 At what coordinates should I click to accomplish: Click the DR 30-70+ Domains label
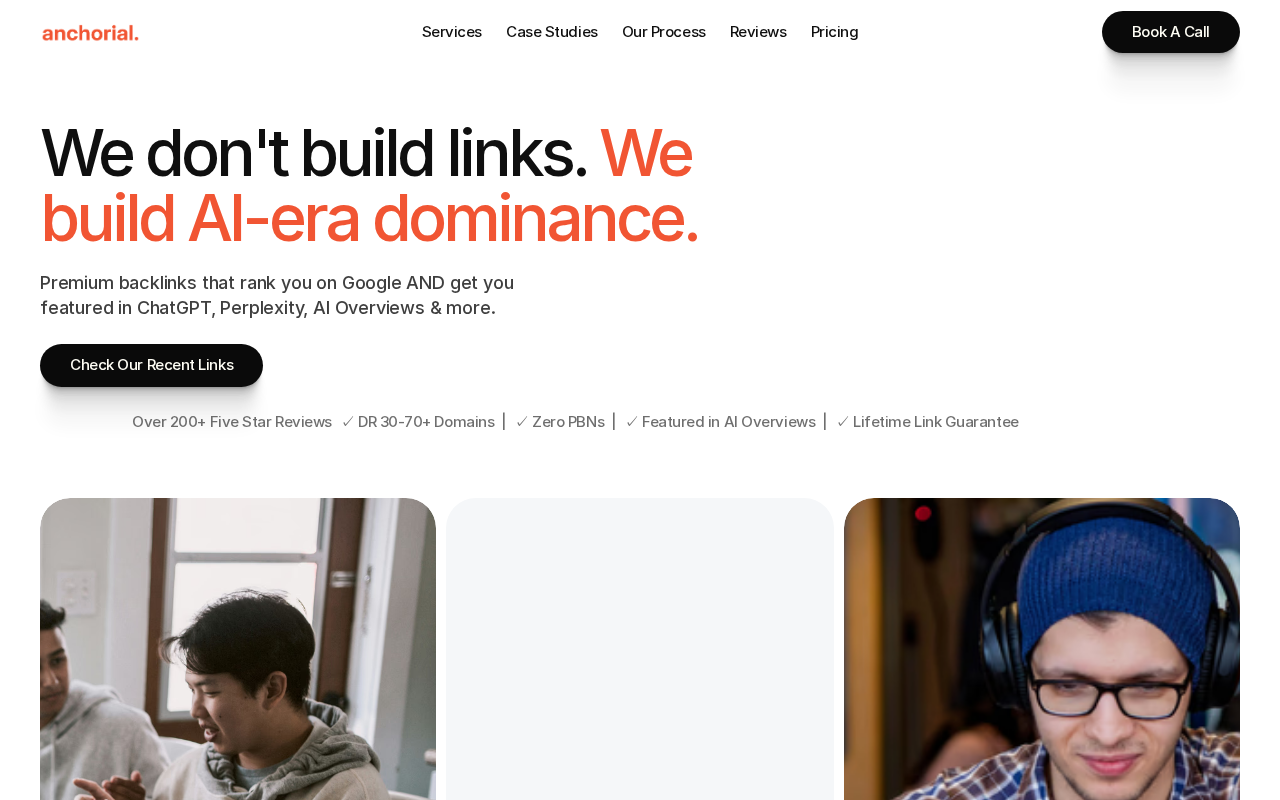point(426,422)
